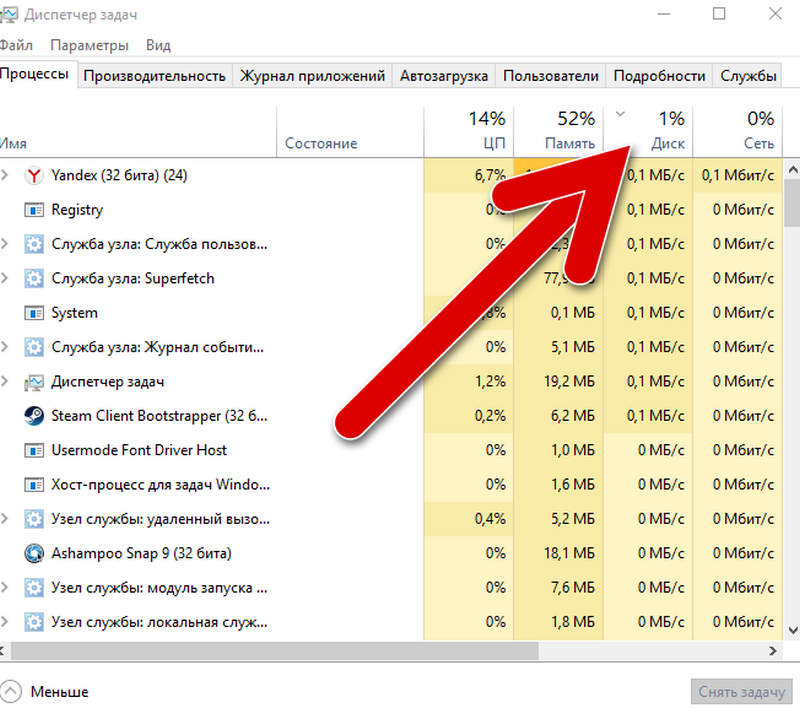Open the Файл menu
Image resolution: width=800 pixels, height=714 pixels.
point(16,45)
